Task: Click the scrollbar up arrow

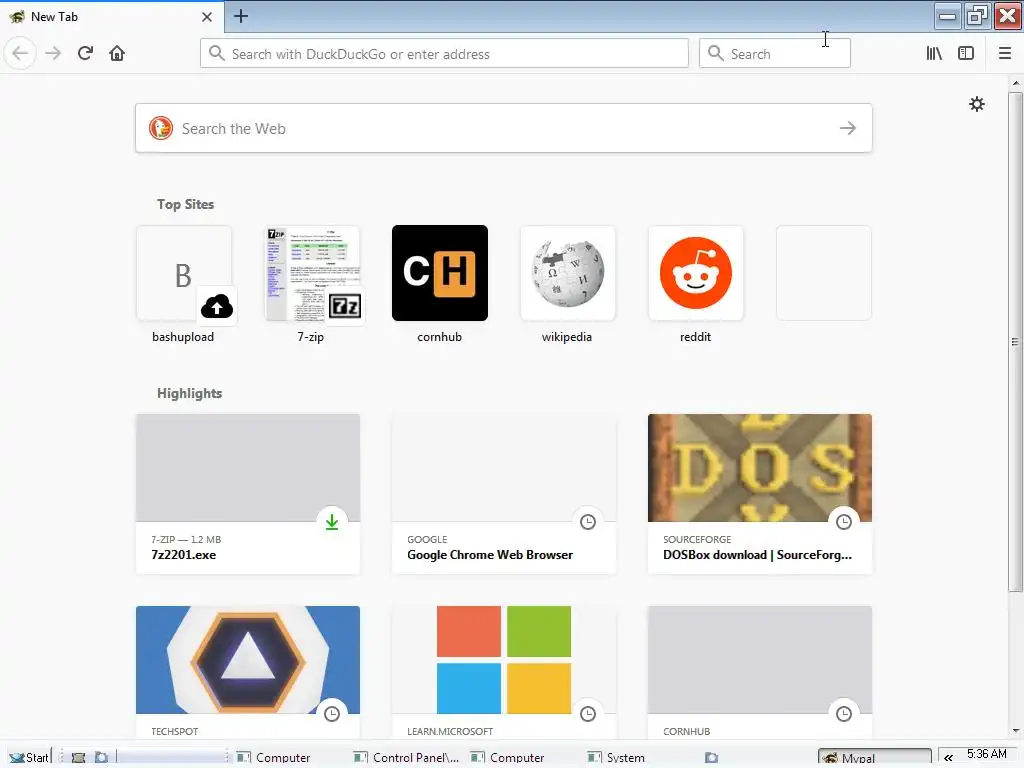Action: tap(1016, 83)
